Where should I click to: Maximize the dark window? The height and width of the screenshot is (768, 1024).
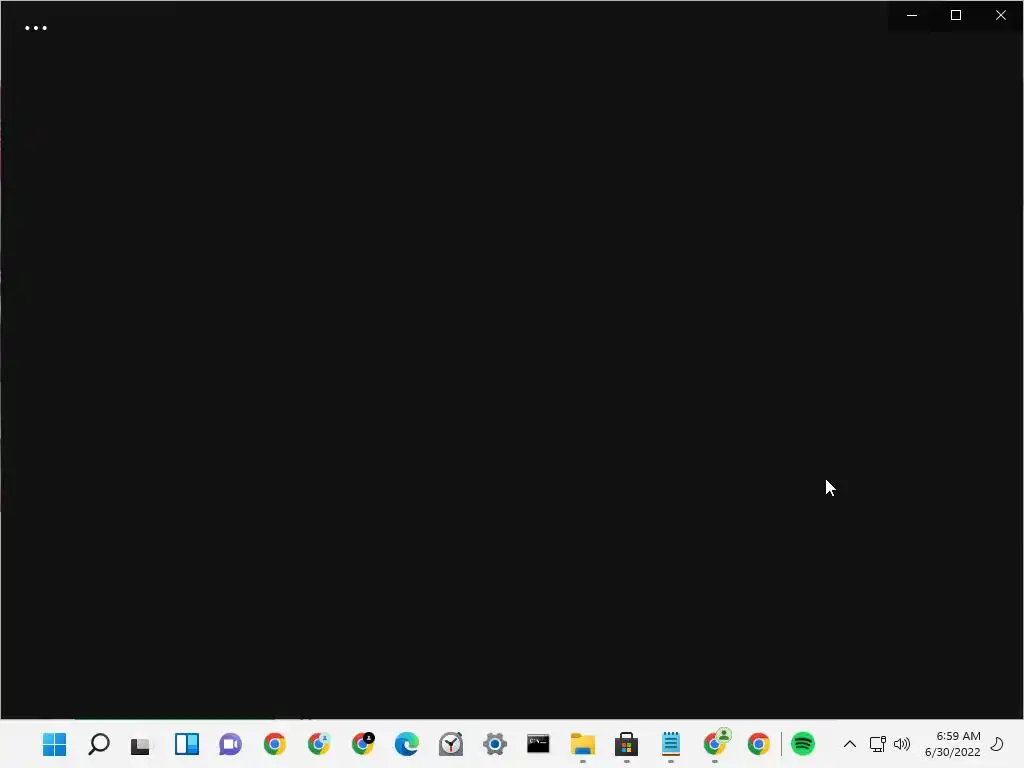[x=956, y=15]
